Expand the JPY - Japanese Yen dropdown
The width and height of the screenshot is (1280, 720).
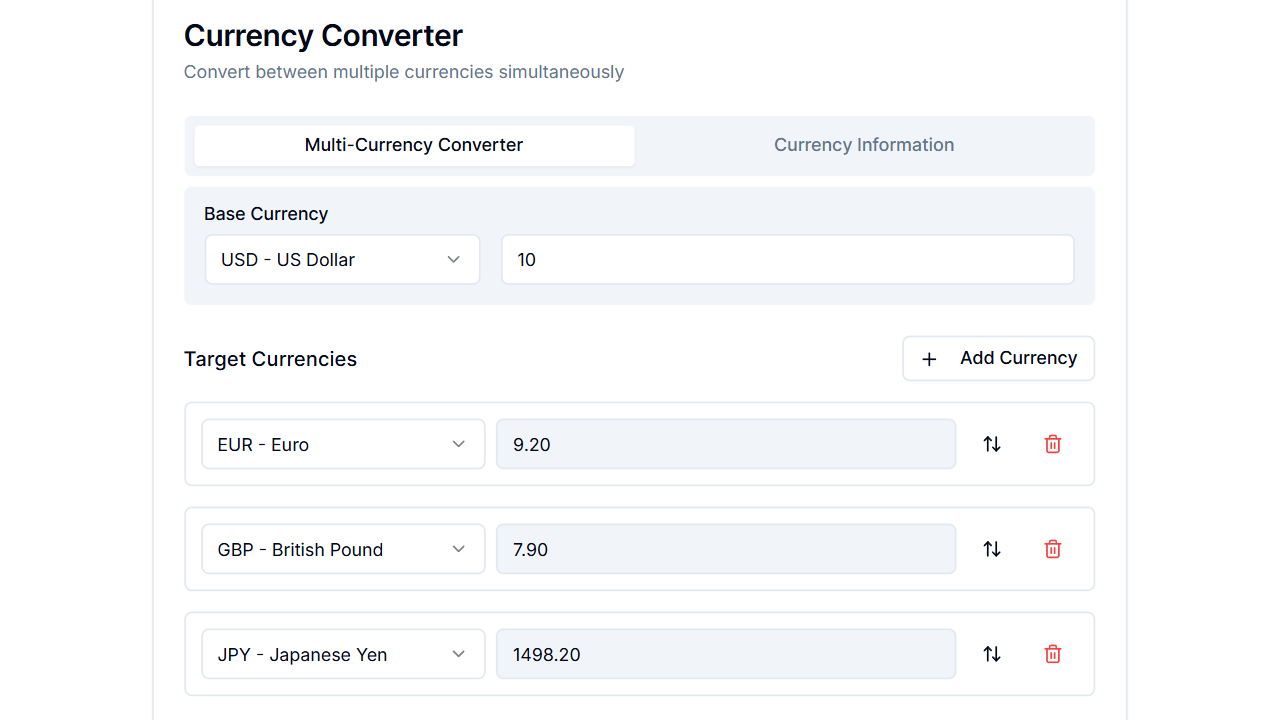coord(342,653)
